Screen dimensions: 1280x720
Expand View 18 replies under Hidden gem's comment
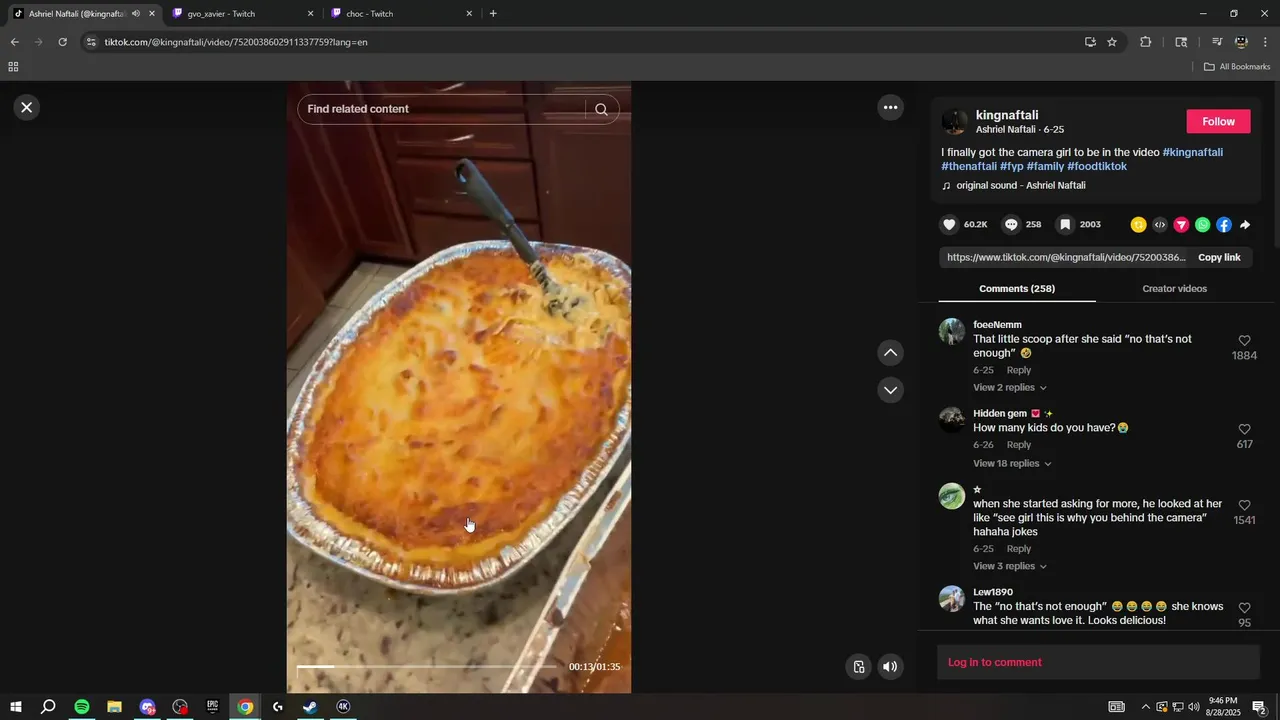click(x=1013, y=463)
